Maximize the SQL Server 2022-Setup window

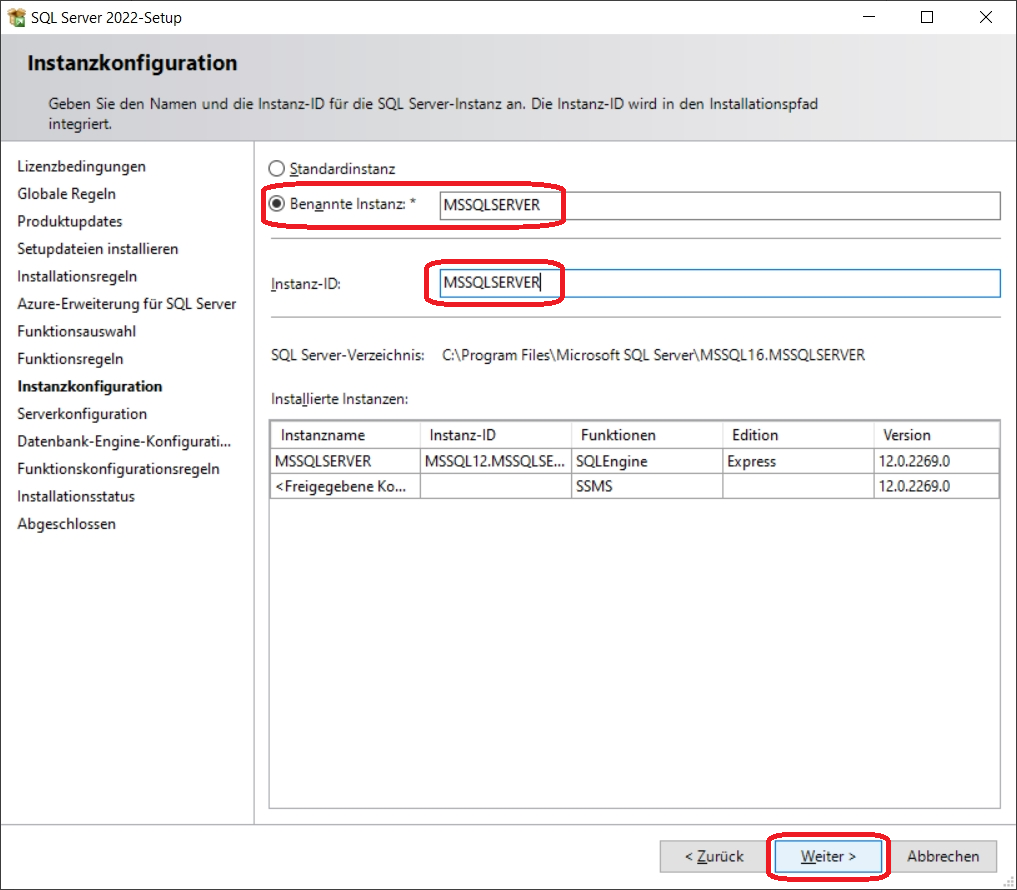click(x=927, y=17)
